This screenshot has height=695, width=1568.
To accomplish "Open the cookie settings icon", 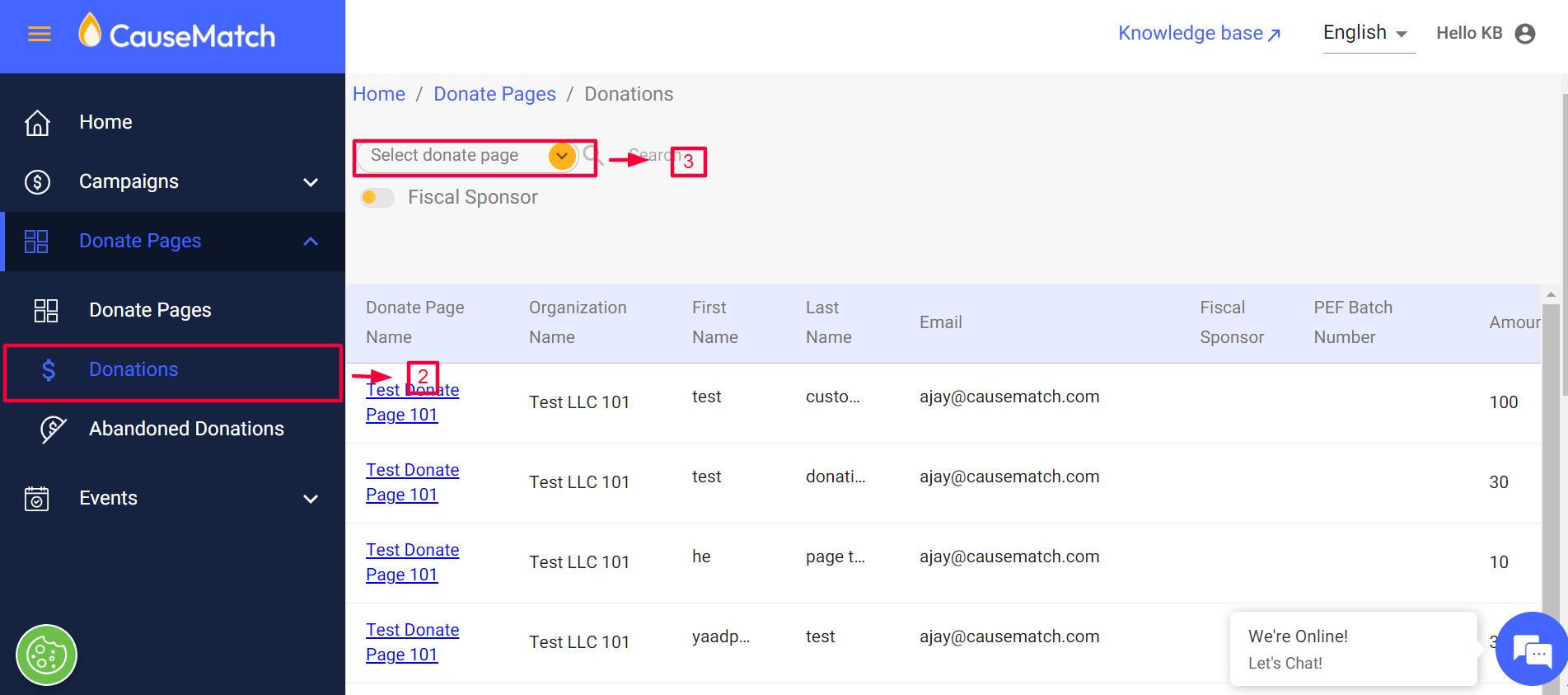I will click(x=46, y=655).
